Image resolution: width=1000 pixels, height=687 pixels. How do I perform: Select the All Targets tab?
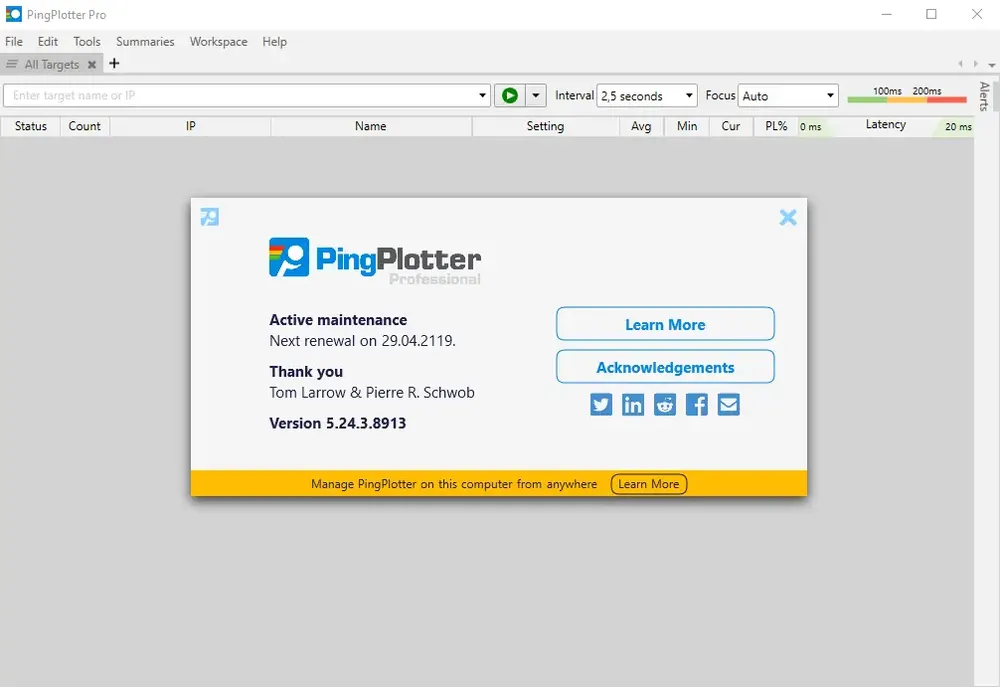(x=52, y=64)
